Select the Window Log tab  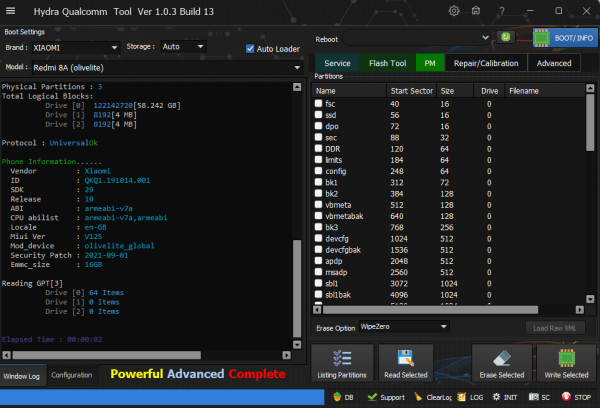pos(22,376)
